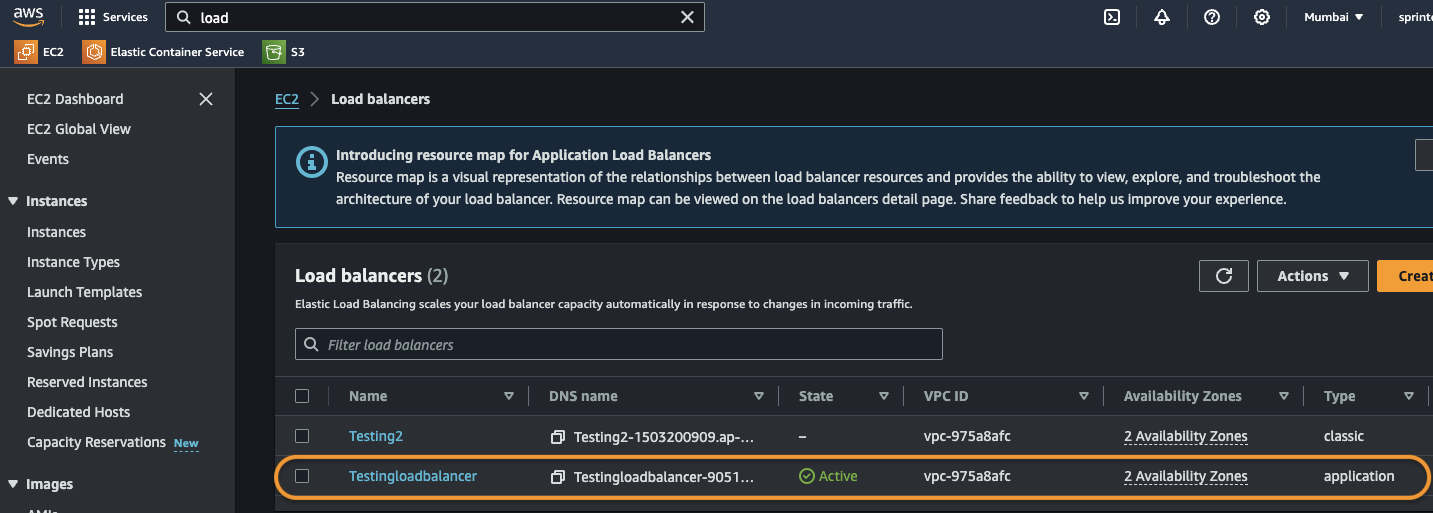Open the Testingloadbalancer link
The height and width of the screenshot is (513, 1433).
click(x=413, y=476)
